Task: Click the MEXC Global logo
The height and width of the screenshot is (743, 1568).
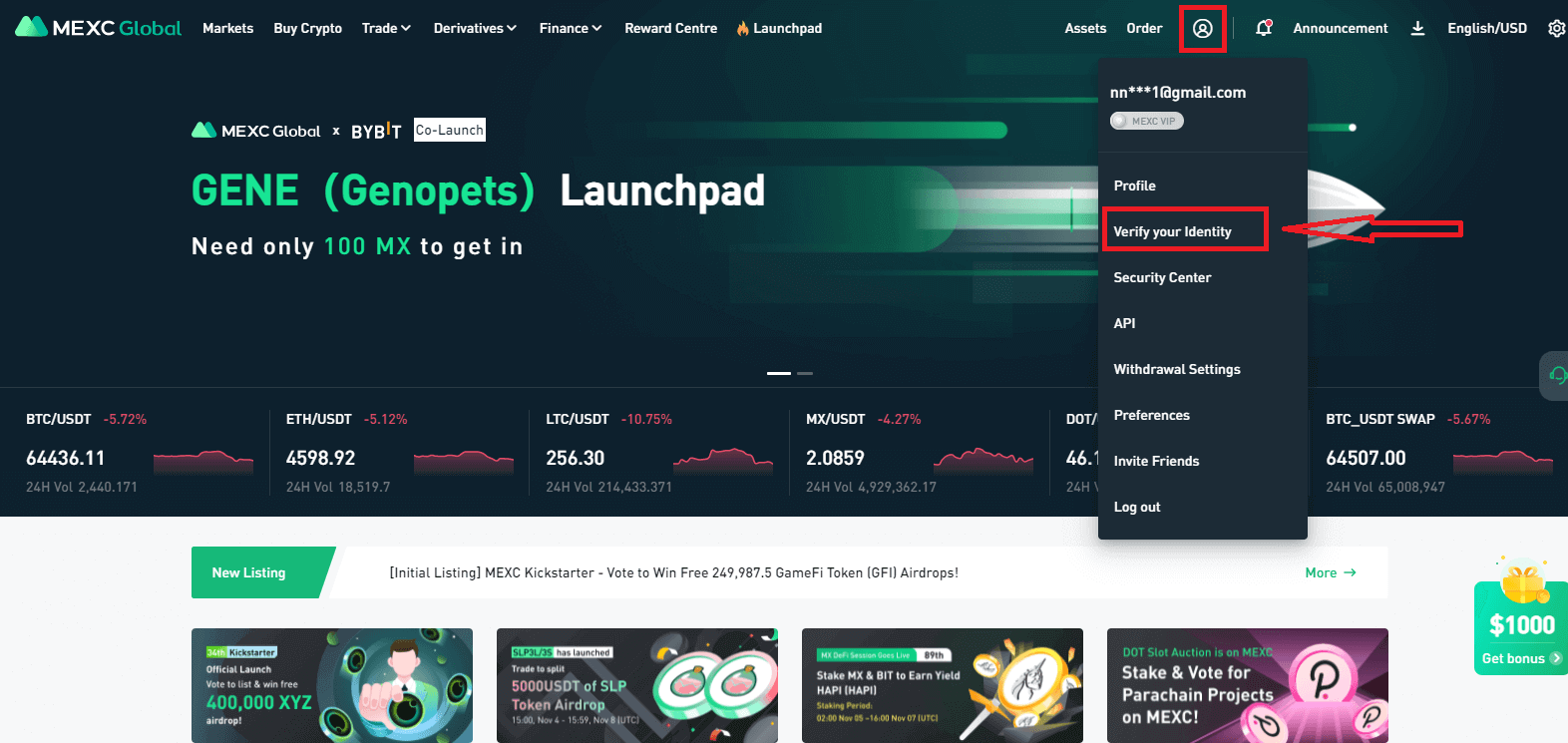Action: pyautogui.click(x=99, y=28)
